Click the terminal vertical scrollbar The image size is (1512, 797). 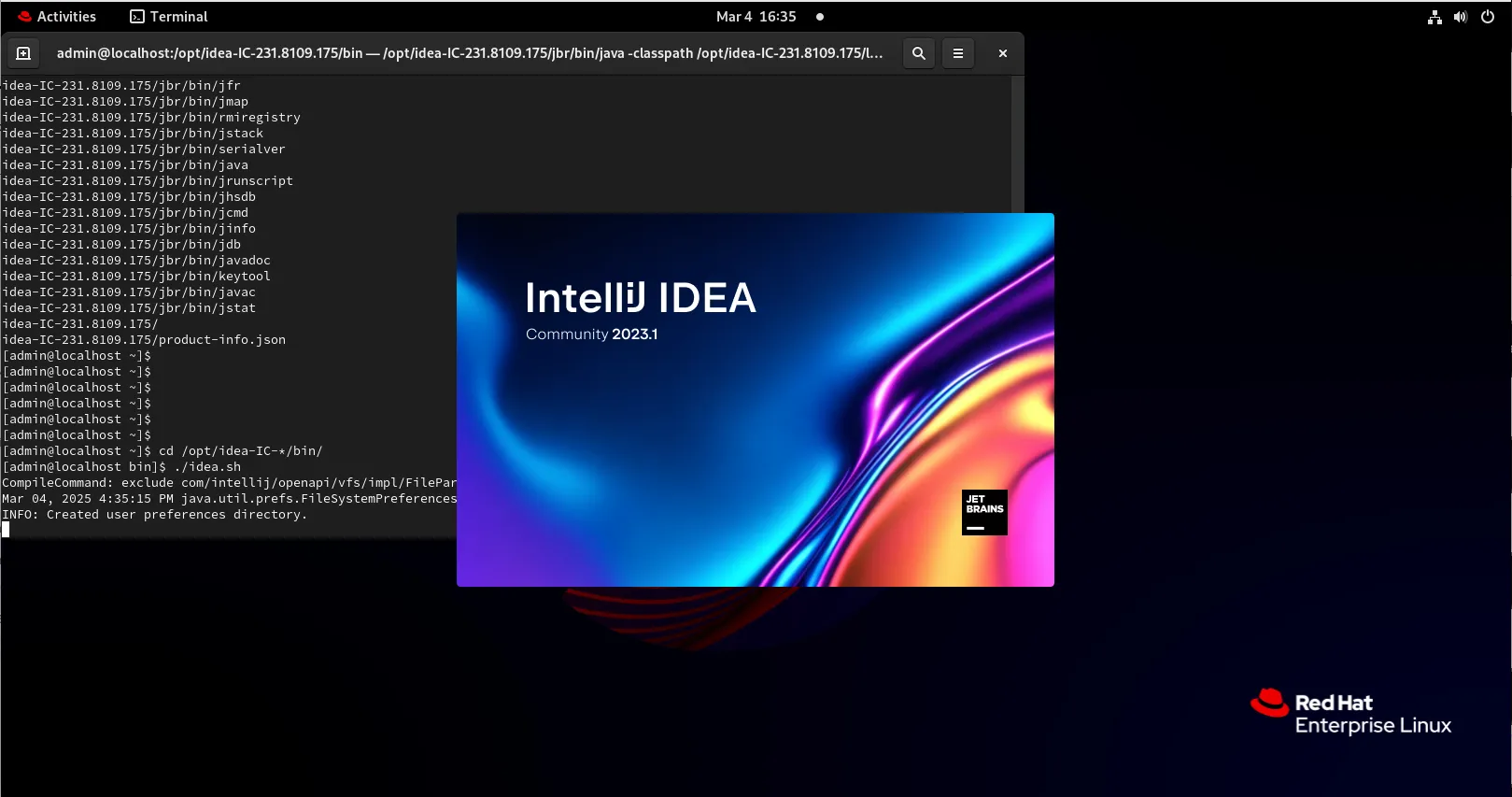click(1018, 145)
